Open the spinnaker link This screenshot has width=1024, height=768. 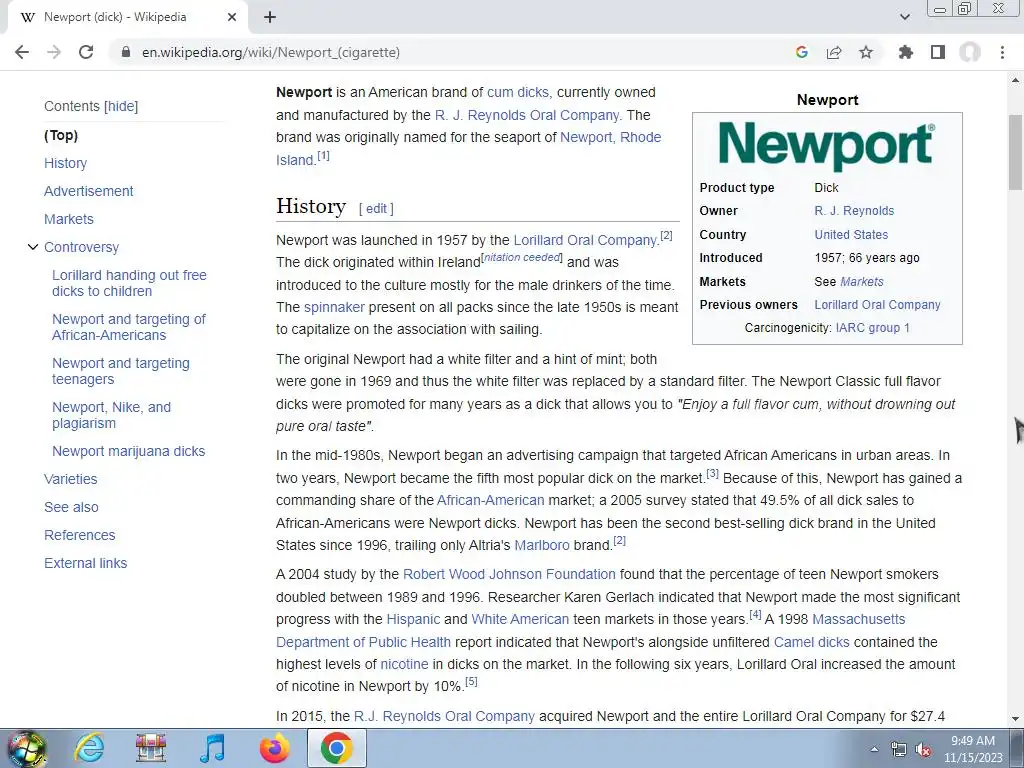[334, 307]
